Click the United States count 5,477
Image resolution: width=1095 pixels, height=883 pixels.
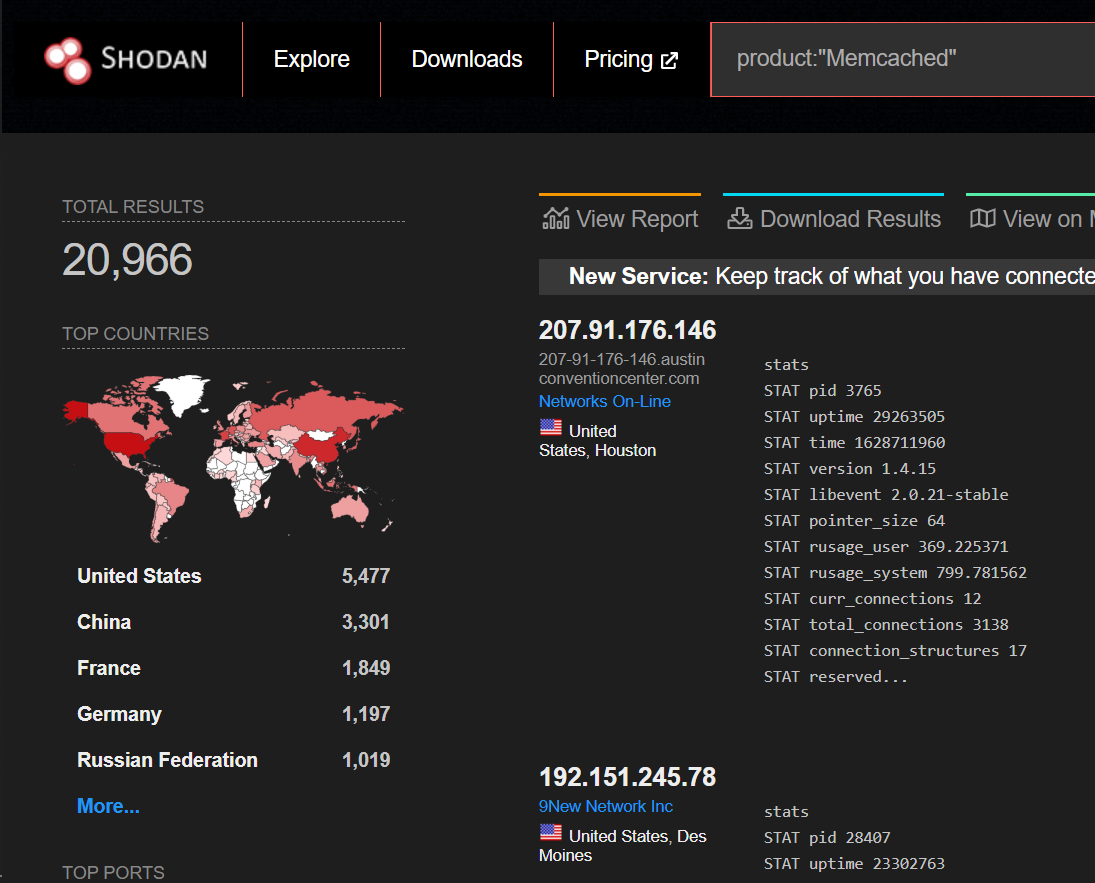[x=366, y=576]
